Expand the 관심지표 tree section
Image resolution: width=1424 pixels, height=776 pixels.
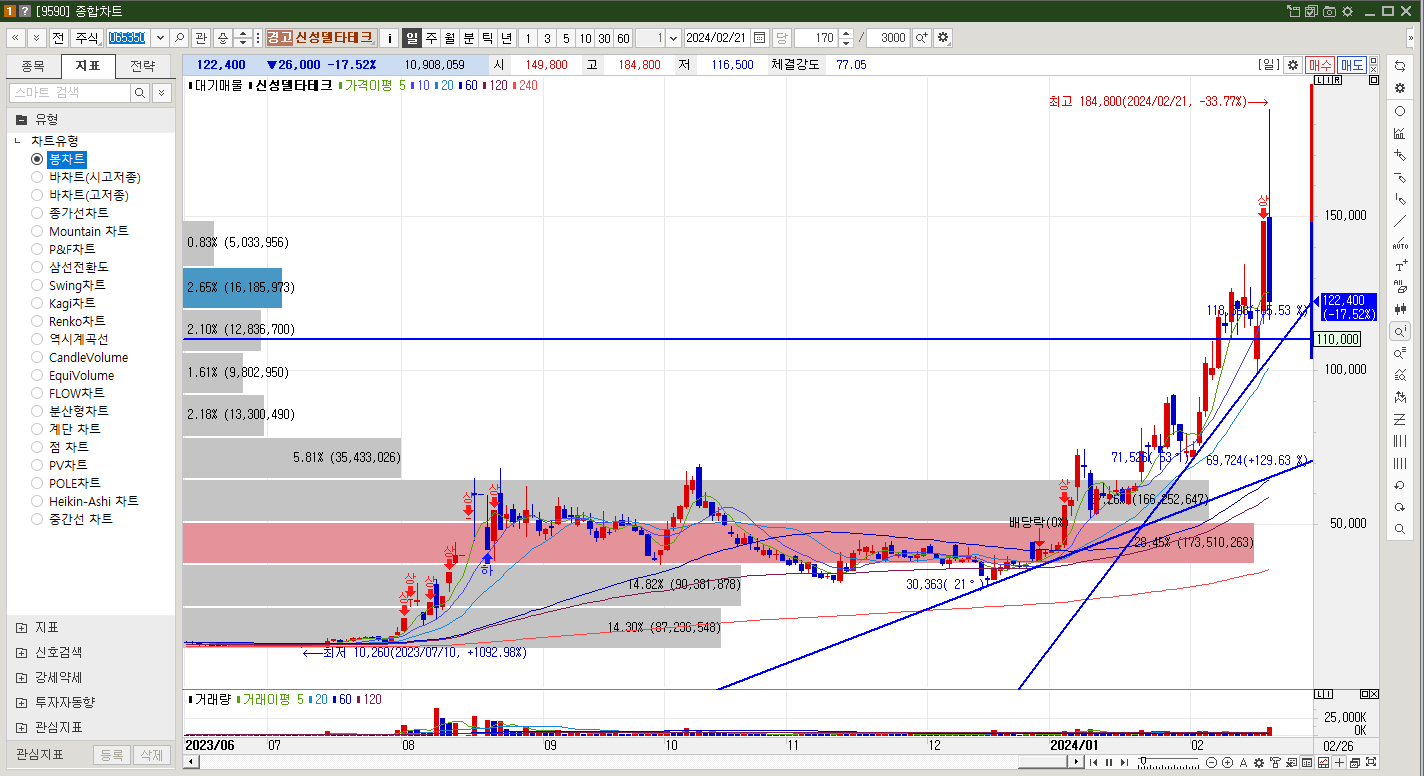coord(22,728)
